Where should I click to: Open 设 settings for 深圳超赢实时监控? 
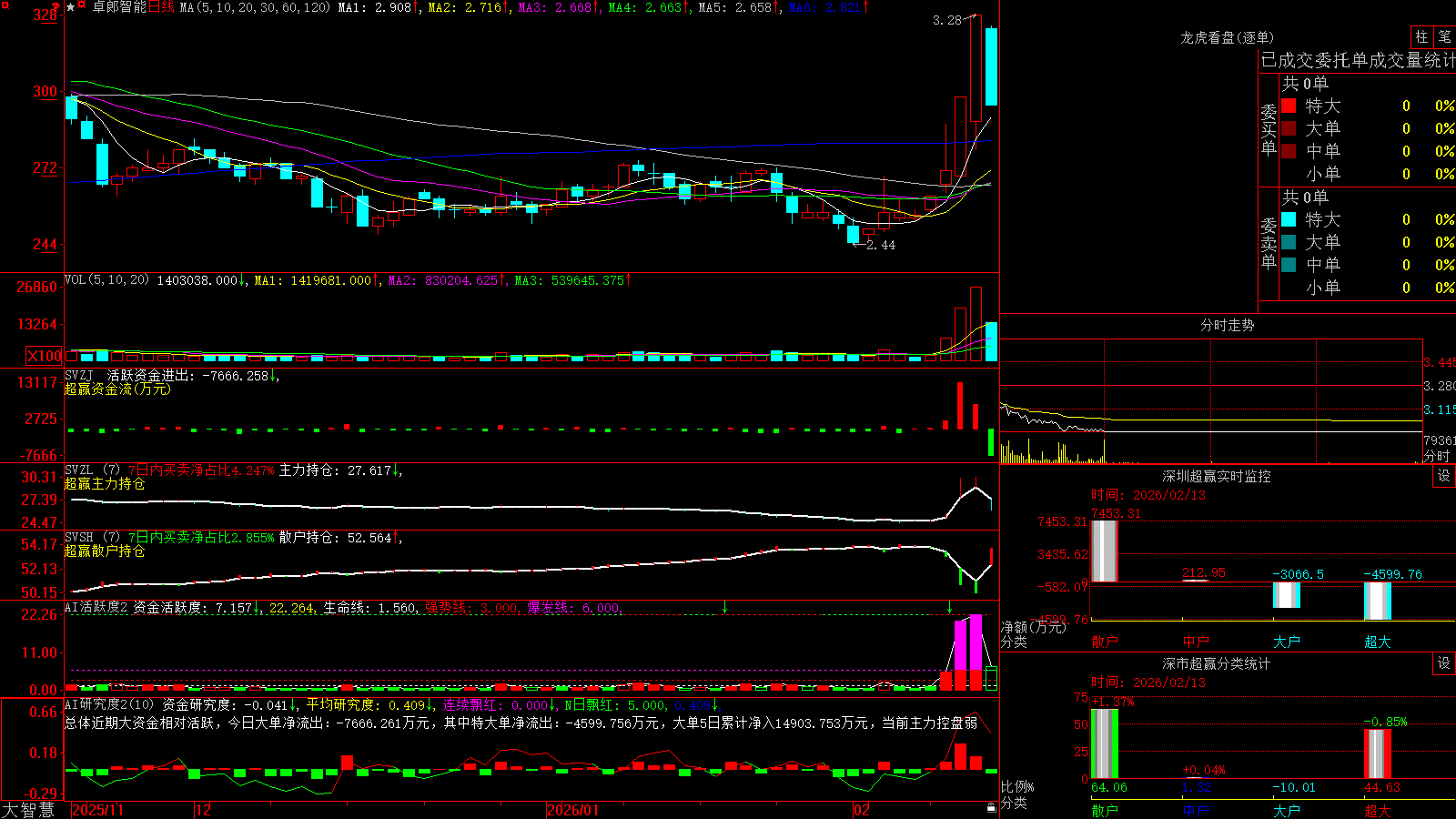point(1444,476)
